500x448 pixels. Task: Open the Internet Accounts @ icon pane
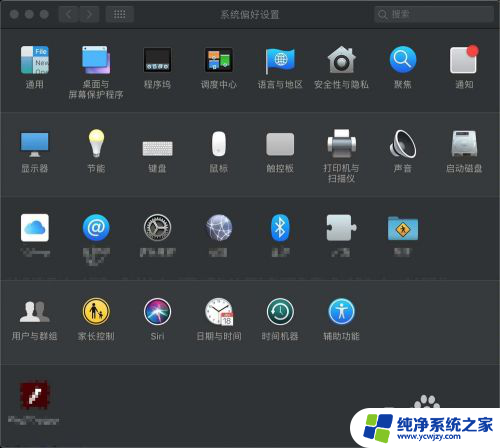[x=96, y=228]
